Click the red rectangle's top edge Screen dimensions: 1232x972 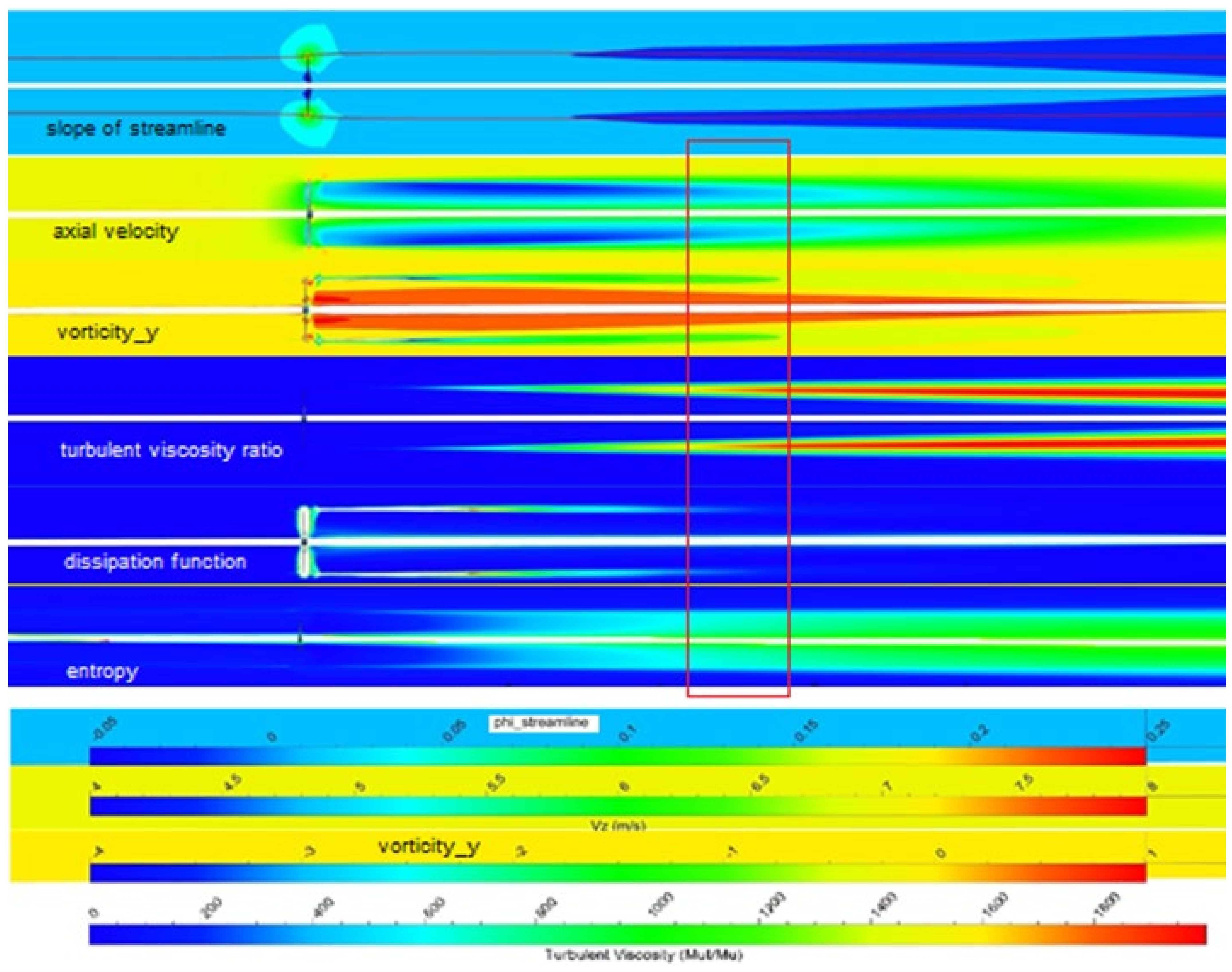738,141
